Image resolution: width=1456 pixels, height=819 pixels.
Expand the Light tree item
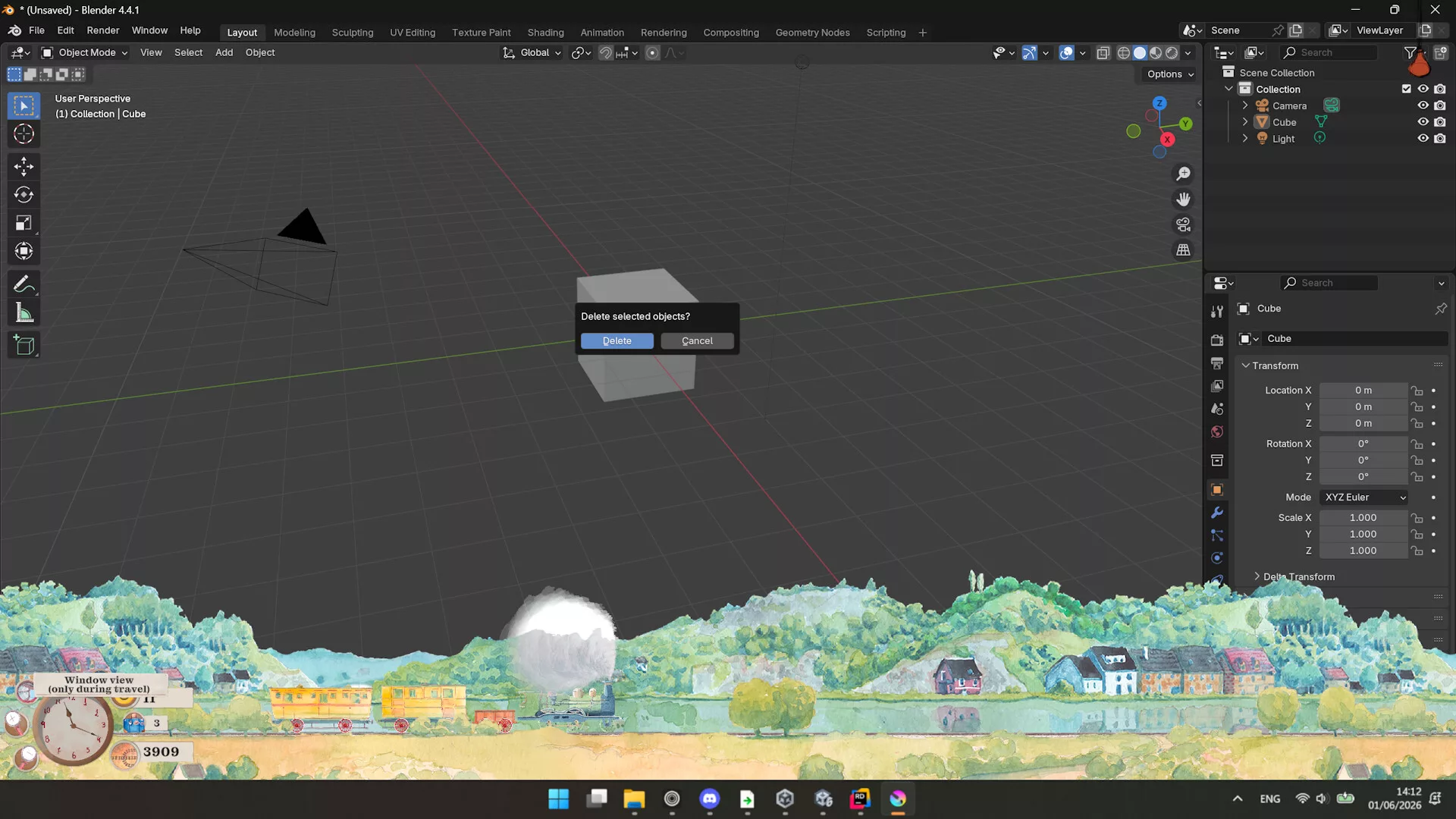[1245, 139]
